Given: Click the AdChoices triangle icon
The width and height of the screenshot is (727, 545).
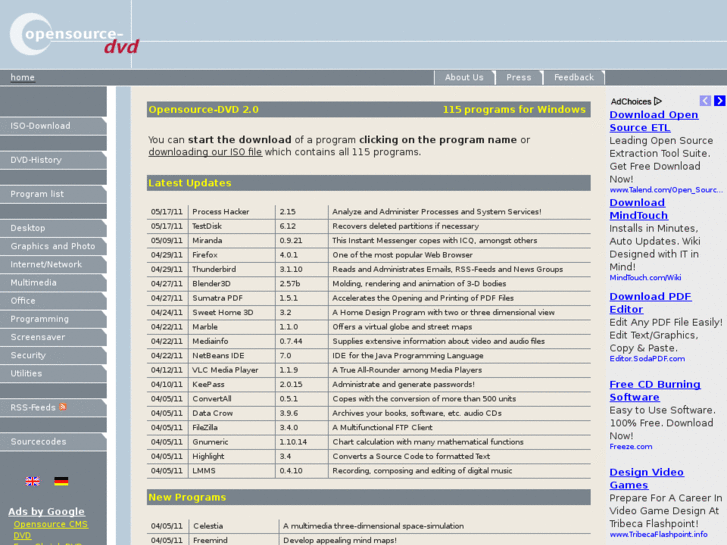Looking at the screenshot, I should pyautogui.click(x=657, y=101).
